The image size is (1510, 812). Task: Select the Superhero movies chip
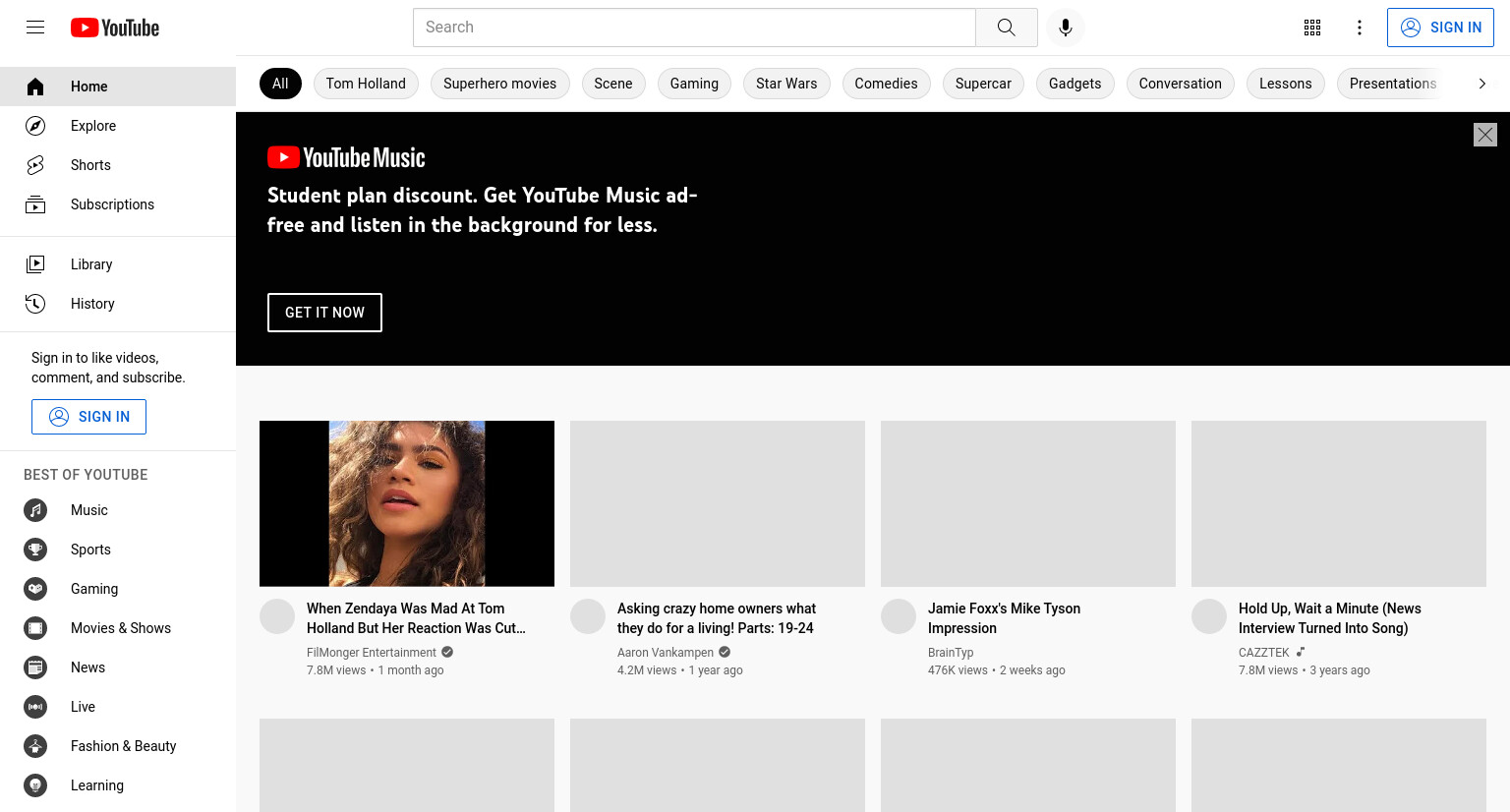[499, 84]
